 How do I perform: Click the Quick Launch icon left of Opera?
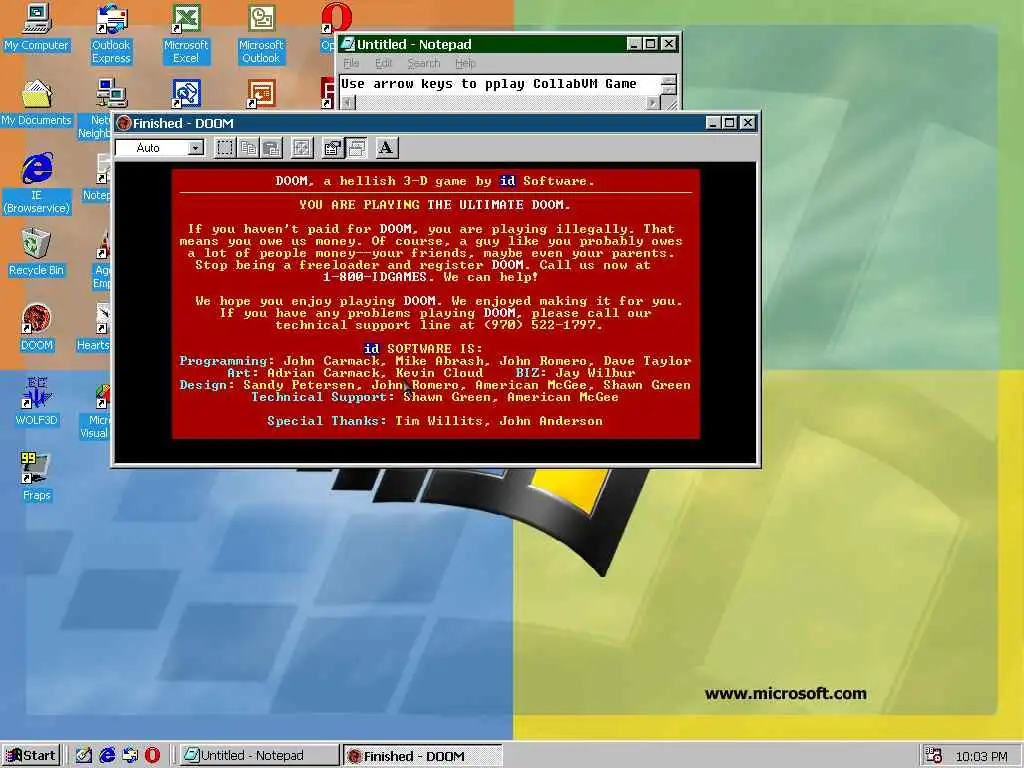tap(130, 756)
